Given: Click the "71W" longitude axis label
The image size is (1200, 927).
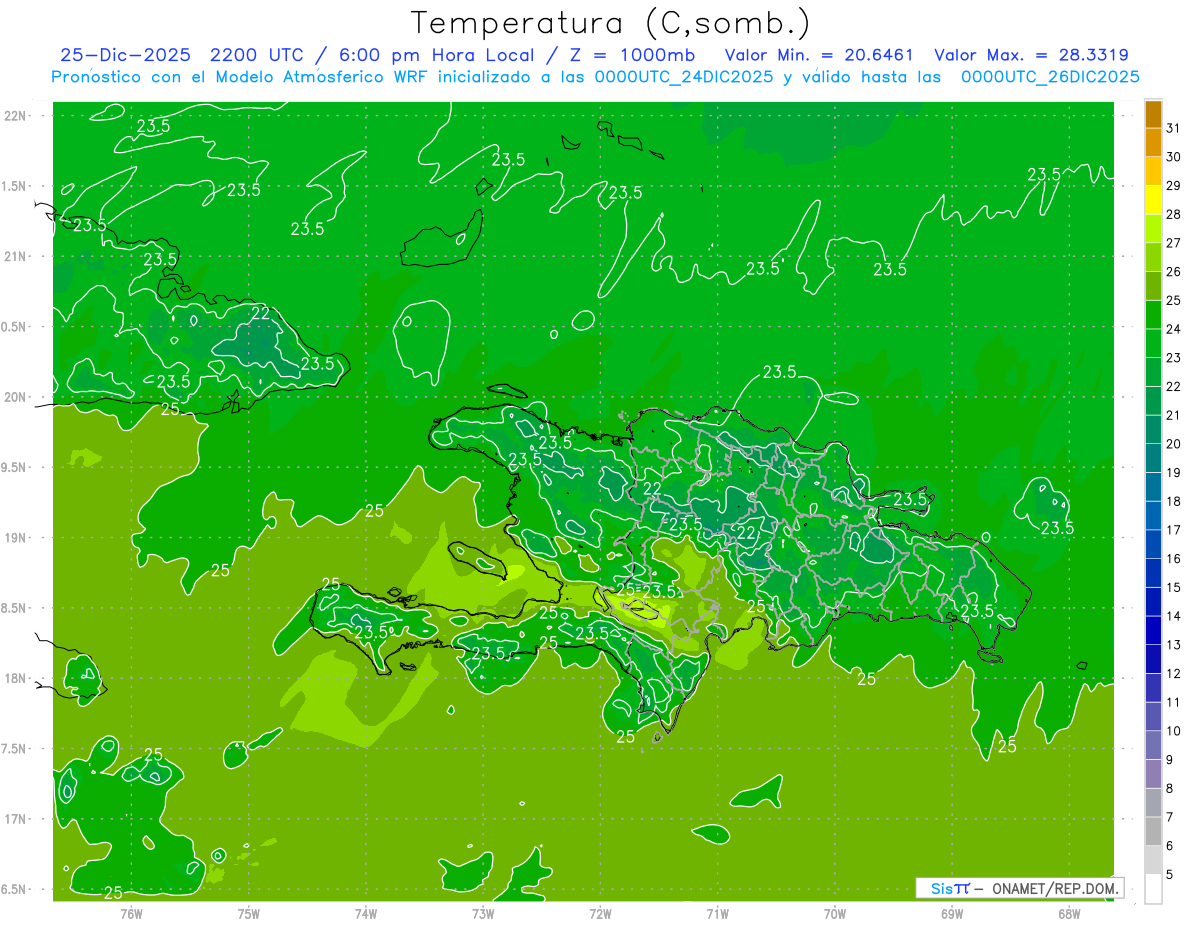Looking at the screenshot, I should click(x=717, y=913).
